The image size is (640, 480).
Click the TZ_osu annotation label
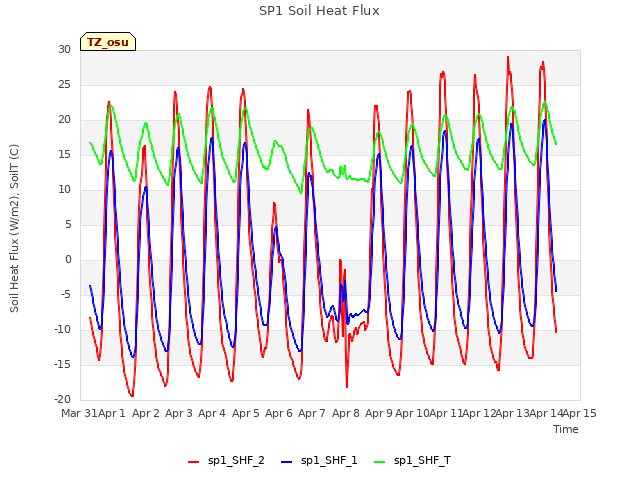click(x=108, y=42)
